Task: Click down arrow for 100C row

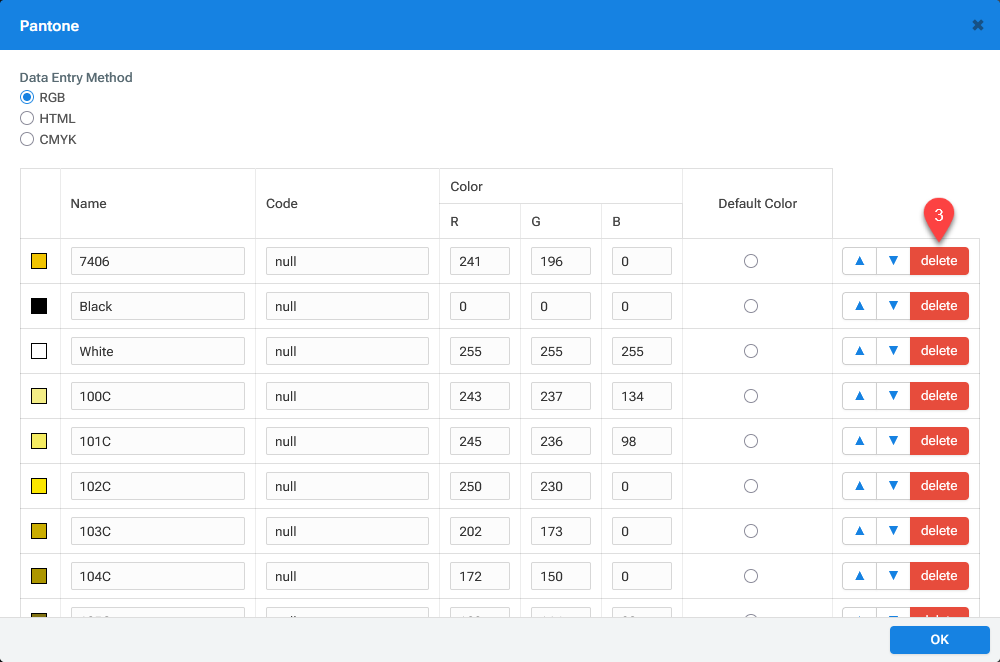Action: tap(893, 396)
